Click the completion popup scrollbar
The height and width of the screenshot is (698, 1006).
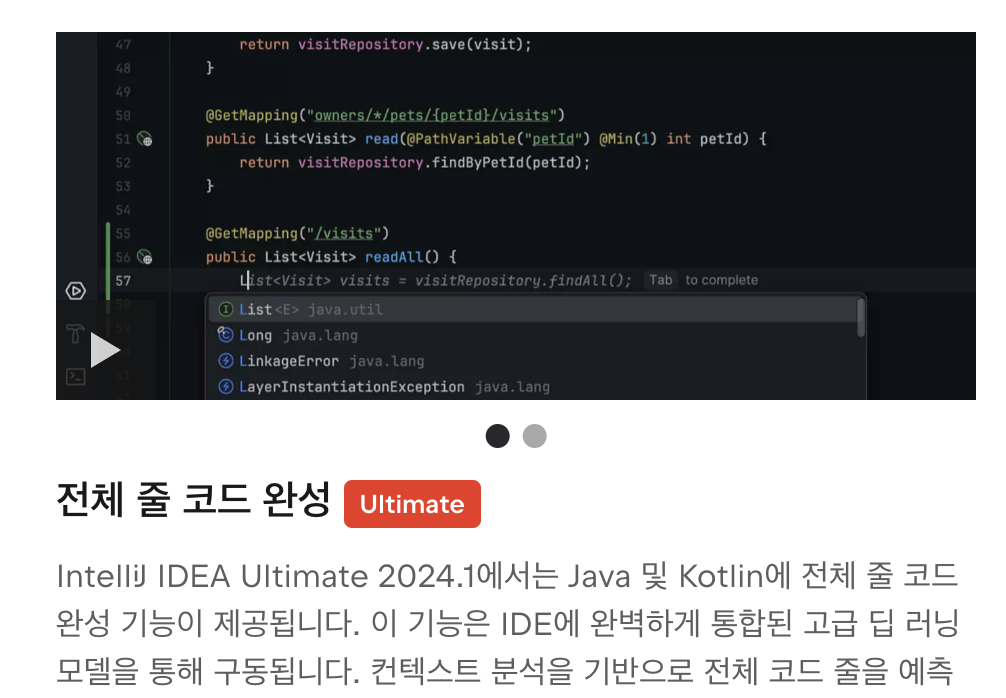point(860,318)
